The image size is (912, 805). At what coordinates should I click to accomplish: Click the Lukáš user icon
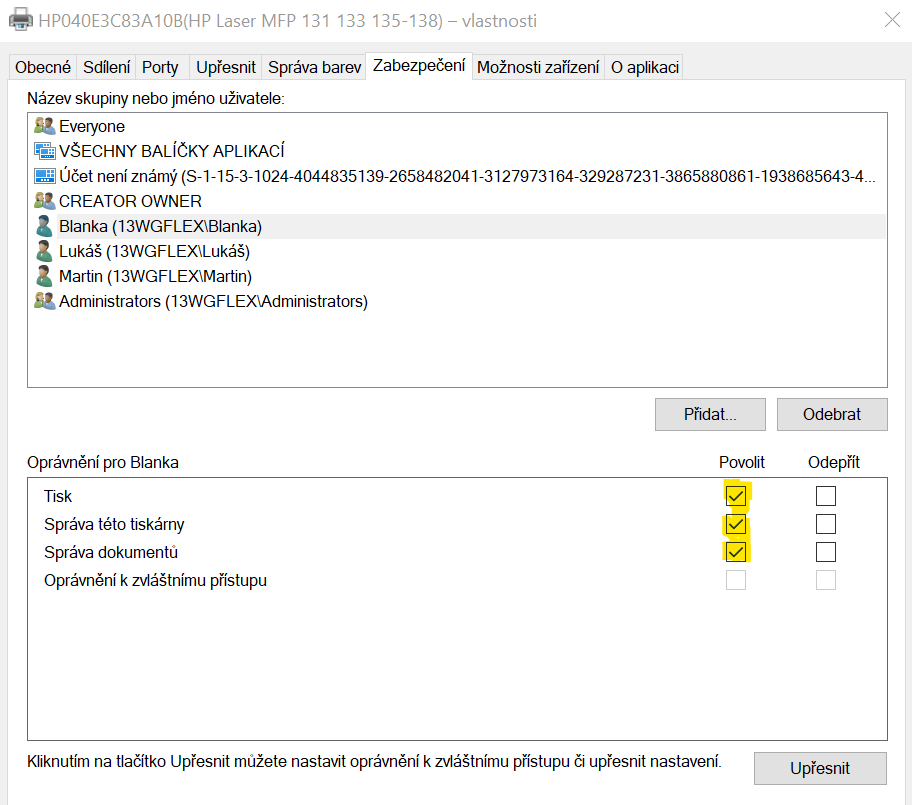point(44,251)
